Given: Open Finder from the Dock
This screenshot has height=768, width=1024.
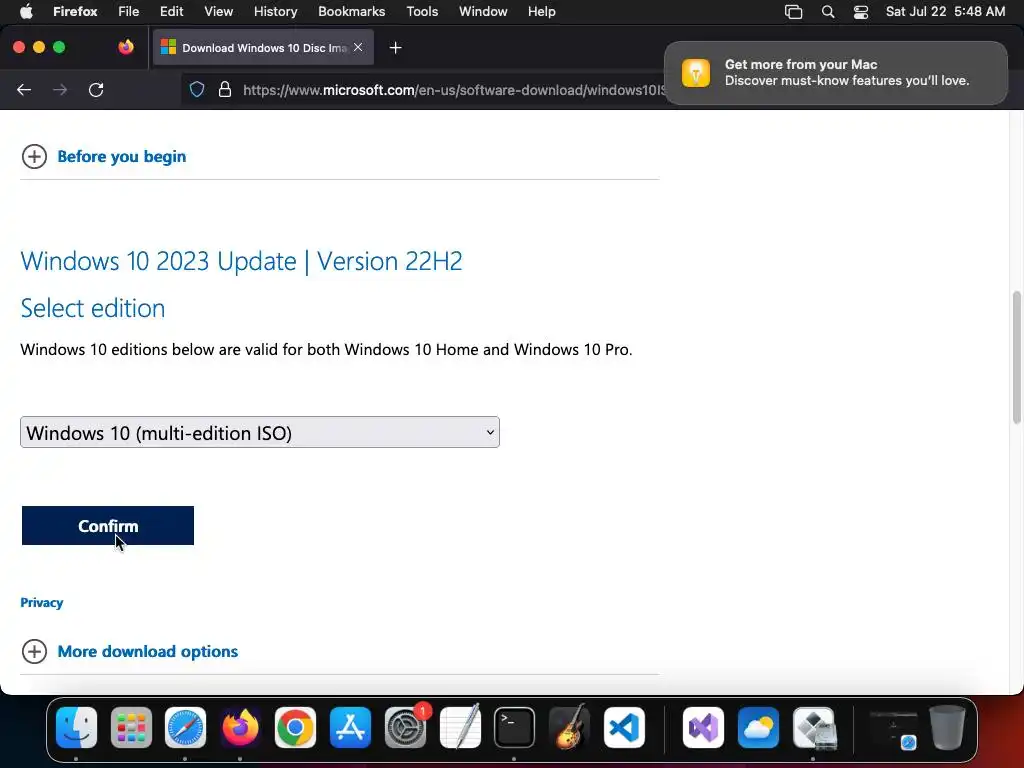Looking at the screenshot, I should coord(76,727).
